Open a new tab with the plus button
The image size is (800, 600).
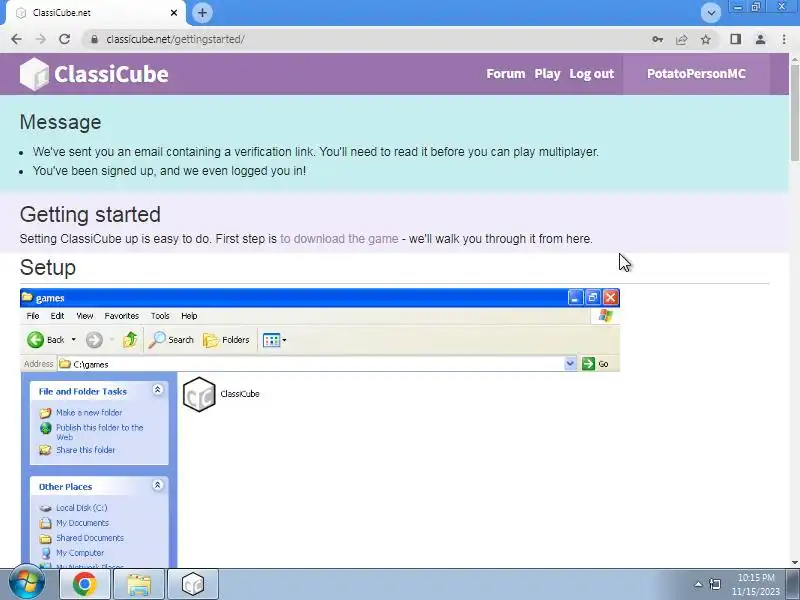coord(203,13)
